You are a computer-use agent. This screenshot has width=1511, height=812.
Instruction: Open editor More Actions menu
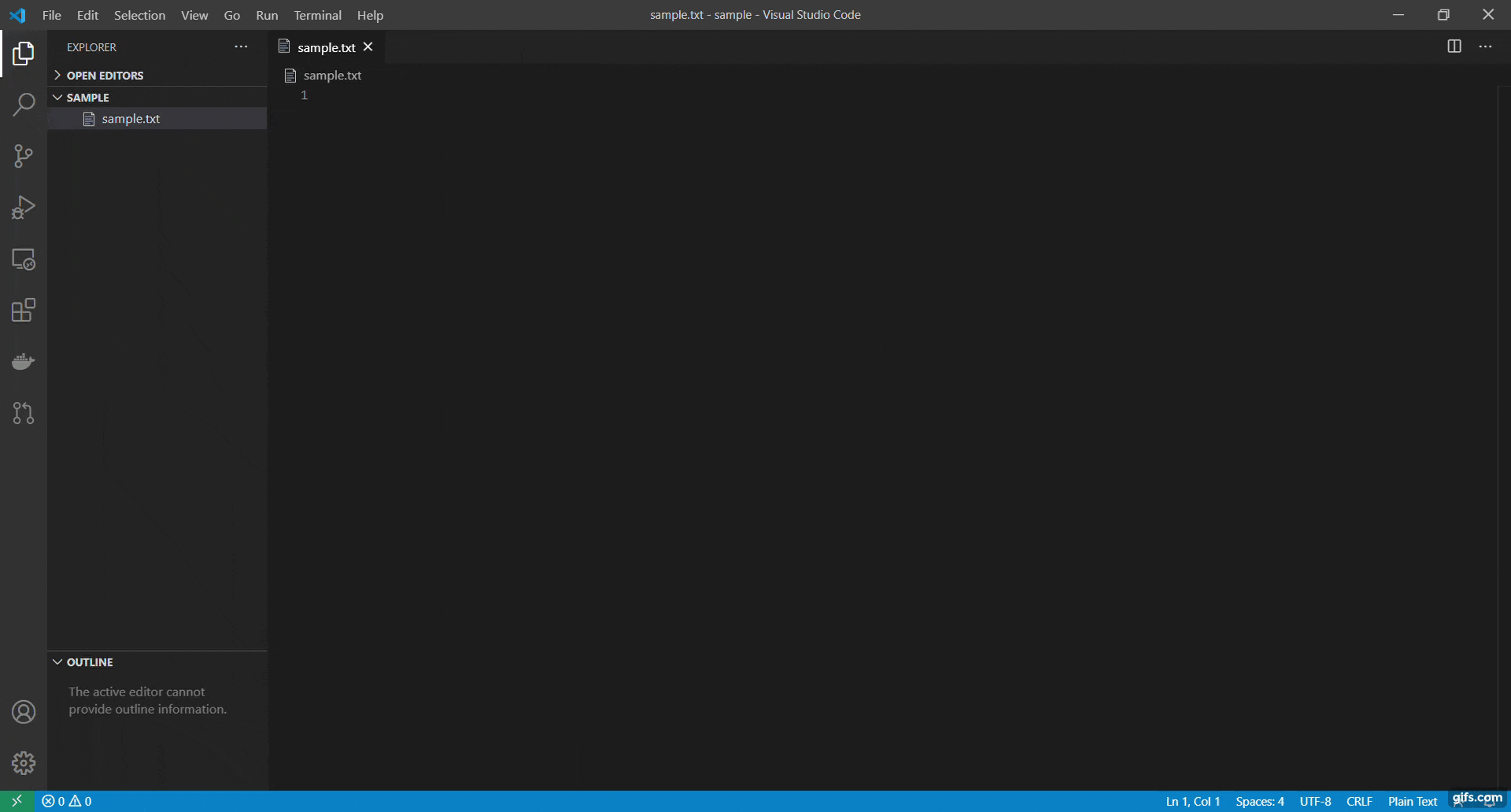(1485, 46)
